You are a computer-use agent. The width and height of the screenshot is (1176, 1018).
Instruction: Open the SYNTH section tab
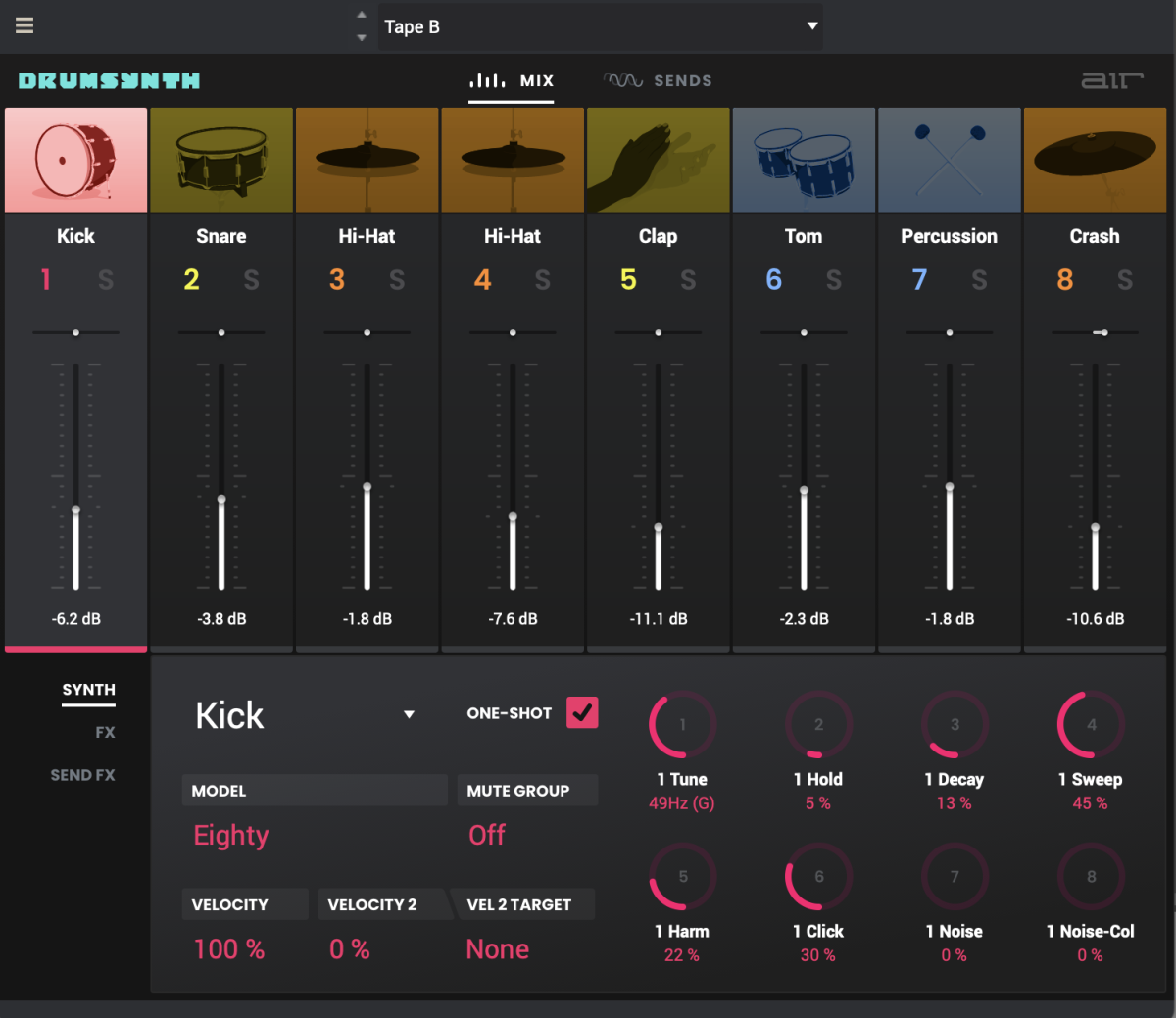coord(88,690)
